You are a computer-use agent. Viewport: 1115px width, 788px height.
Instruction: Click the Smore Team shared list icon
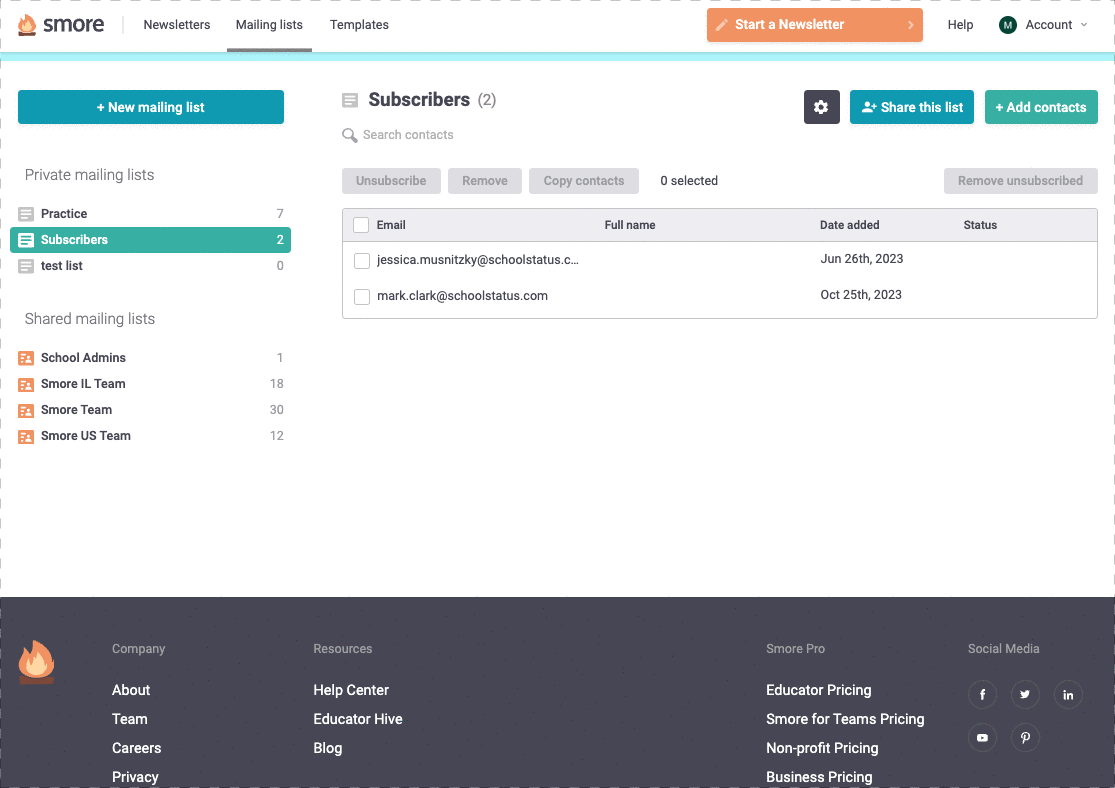coord(26,410)
